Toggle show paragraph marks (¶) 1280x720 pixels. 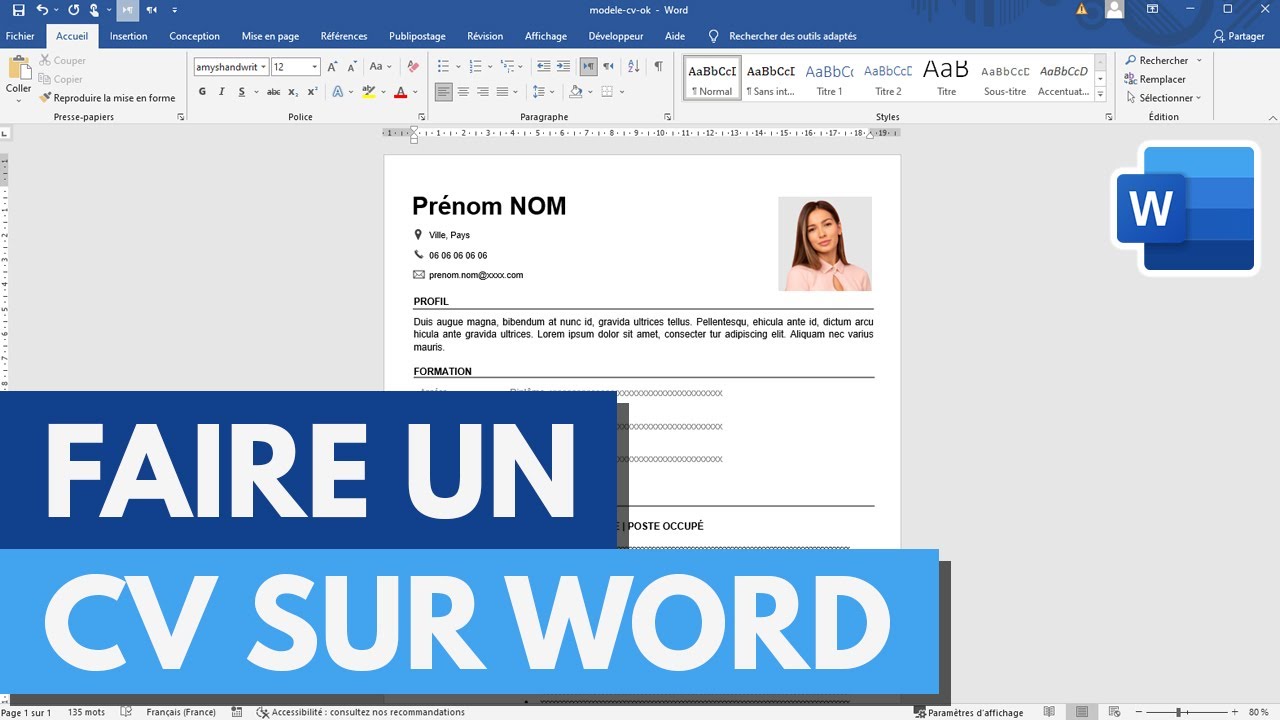(658, 67)
